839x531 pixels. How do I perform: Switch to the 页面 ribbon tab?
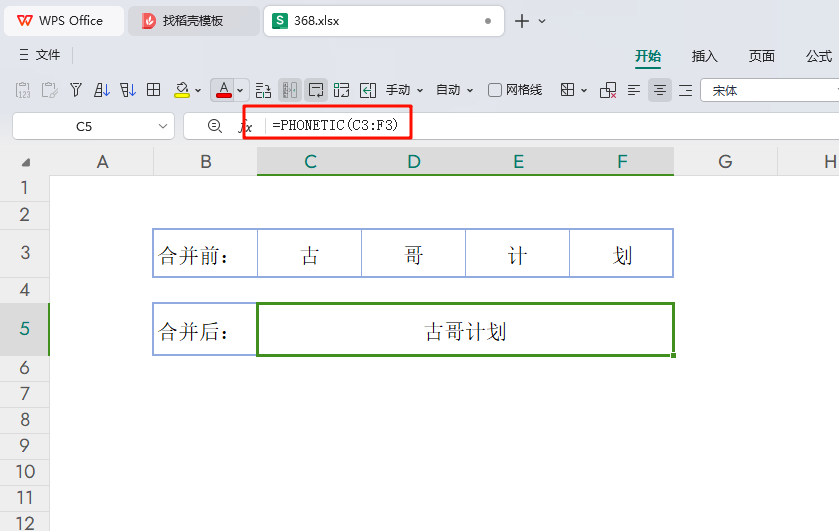point(761,56)
